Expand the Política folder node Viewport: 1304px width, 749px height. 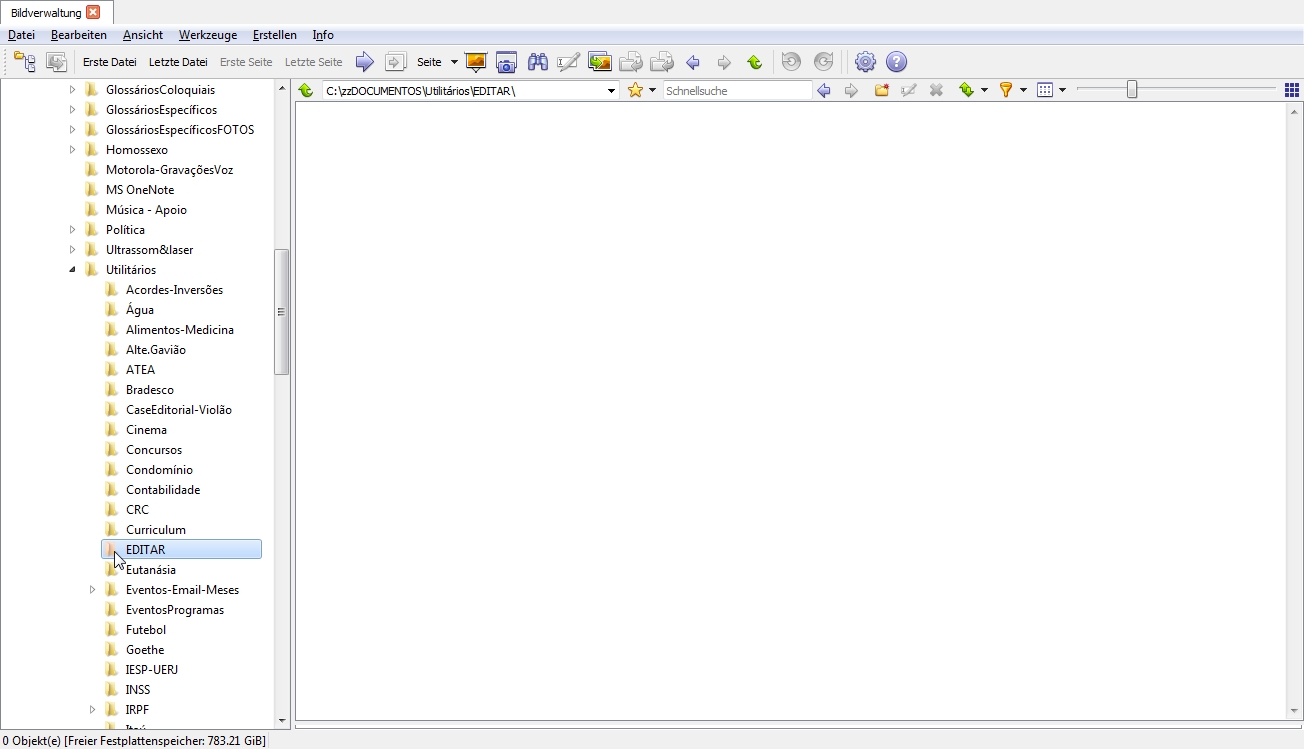click(x=72, y=230)
